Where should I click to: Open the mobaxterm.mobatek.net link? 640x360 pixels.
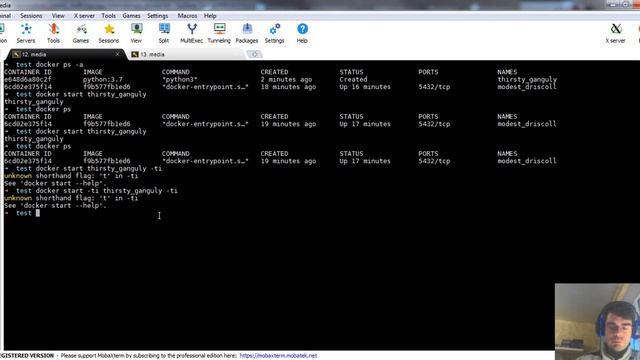[278, 356]
